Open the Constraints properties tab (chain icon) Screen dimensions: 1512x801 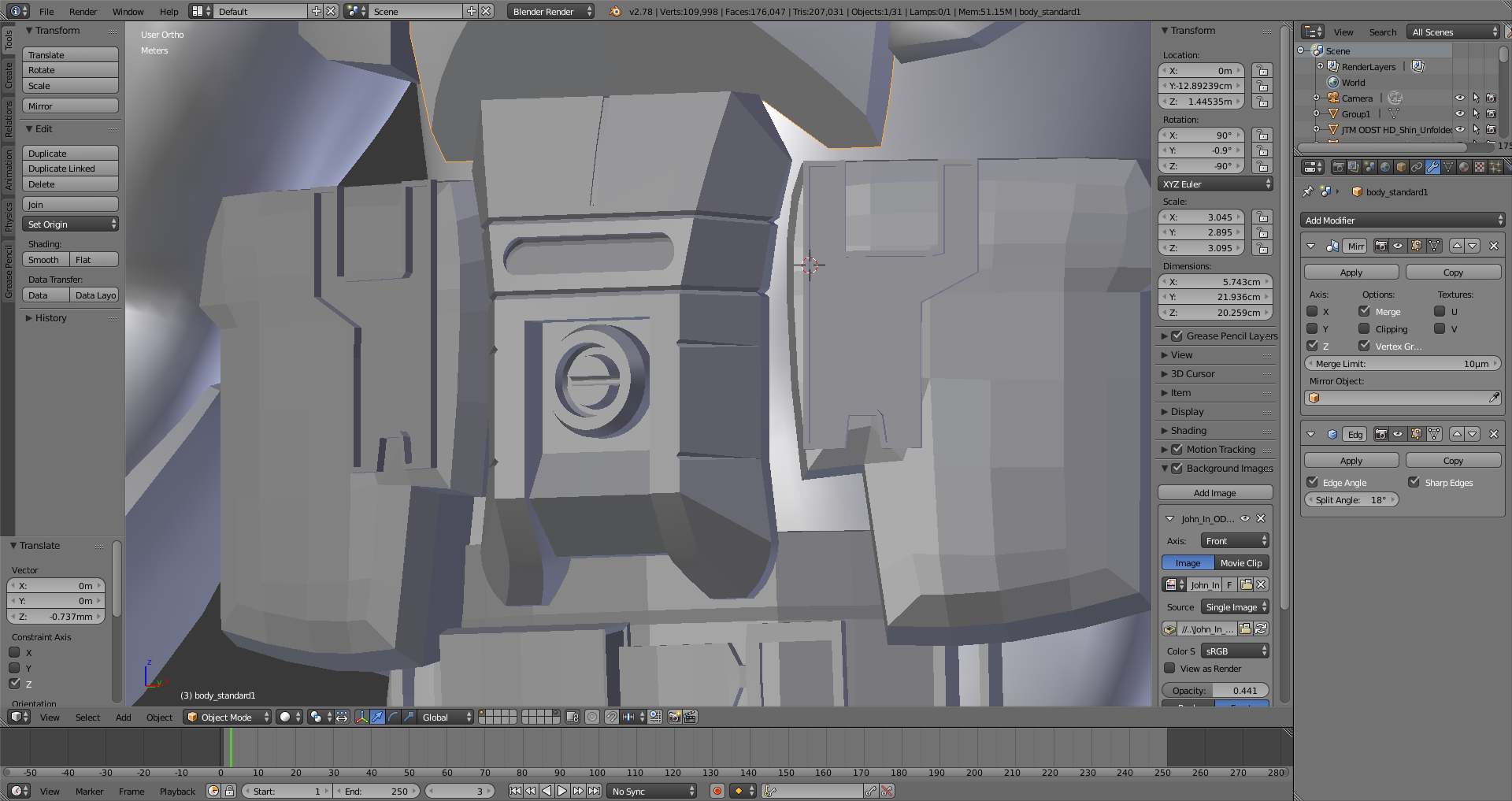pos(1417,167)
